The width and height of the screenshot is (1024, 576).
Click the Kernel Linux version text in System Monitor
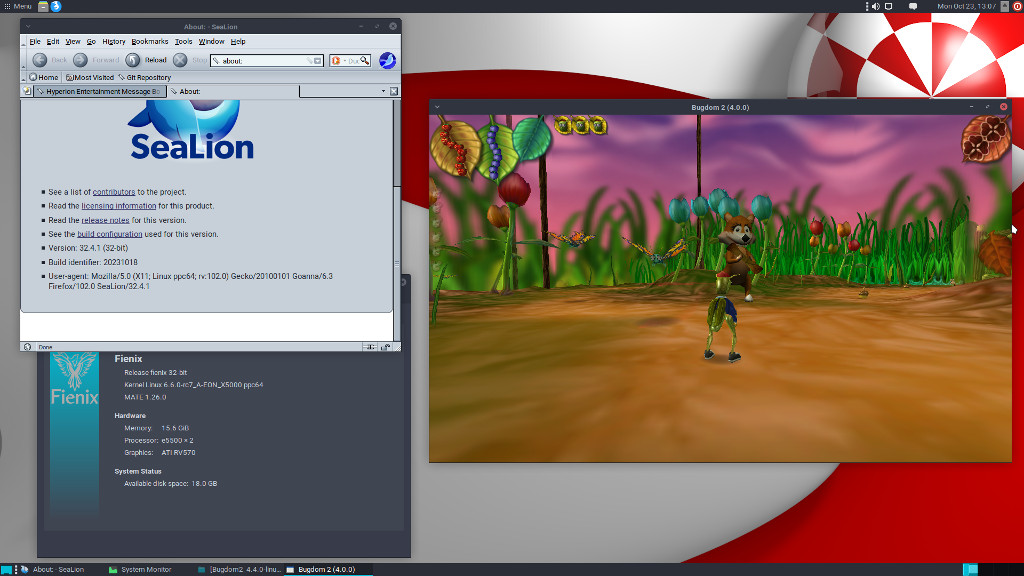click(x=193, y=385)
